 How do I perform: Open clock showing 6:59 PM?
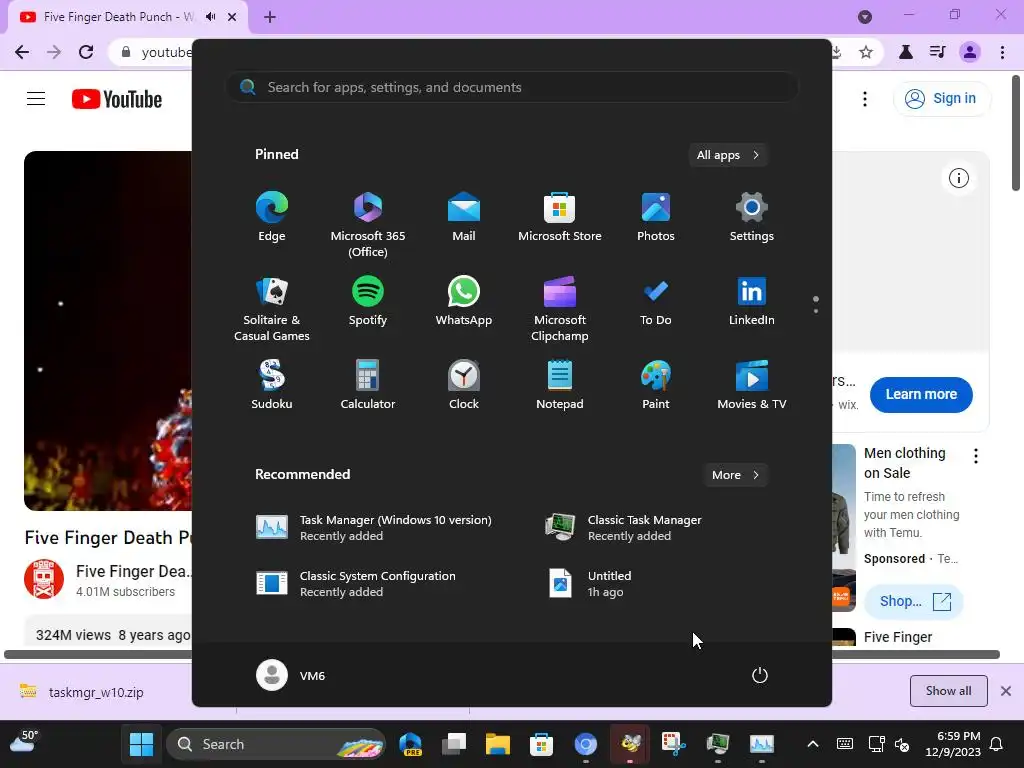click(953, 744)
